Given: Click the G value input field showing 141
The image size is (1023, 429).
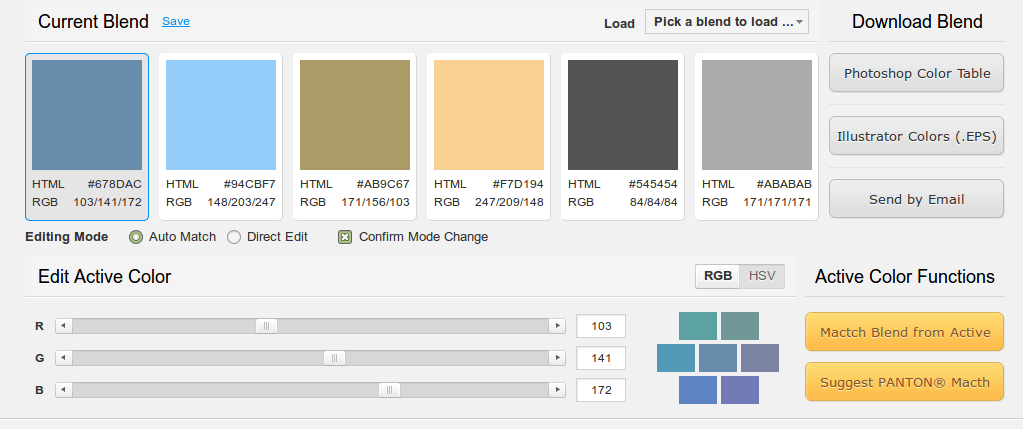Looking at the screenshot, I should pos(601,358).
